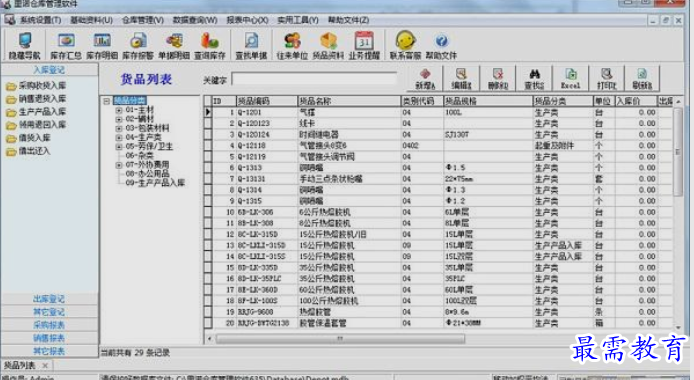Select the row selector for ID 10
694x380 pixels.
[x=208, y=212]
